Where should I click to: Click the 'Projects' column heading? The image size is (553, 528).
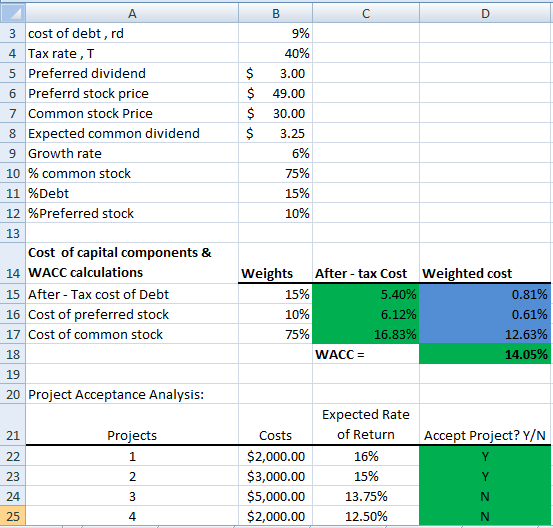132,424
